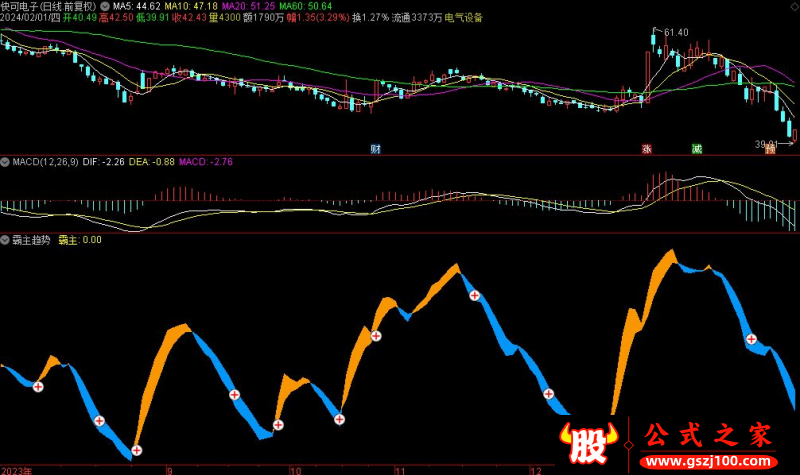
Task: Click the 61.40 high price annotation
Action: click(676, 33)
